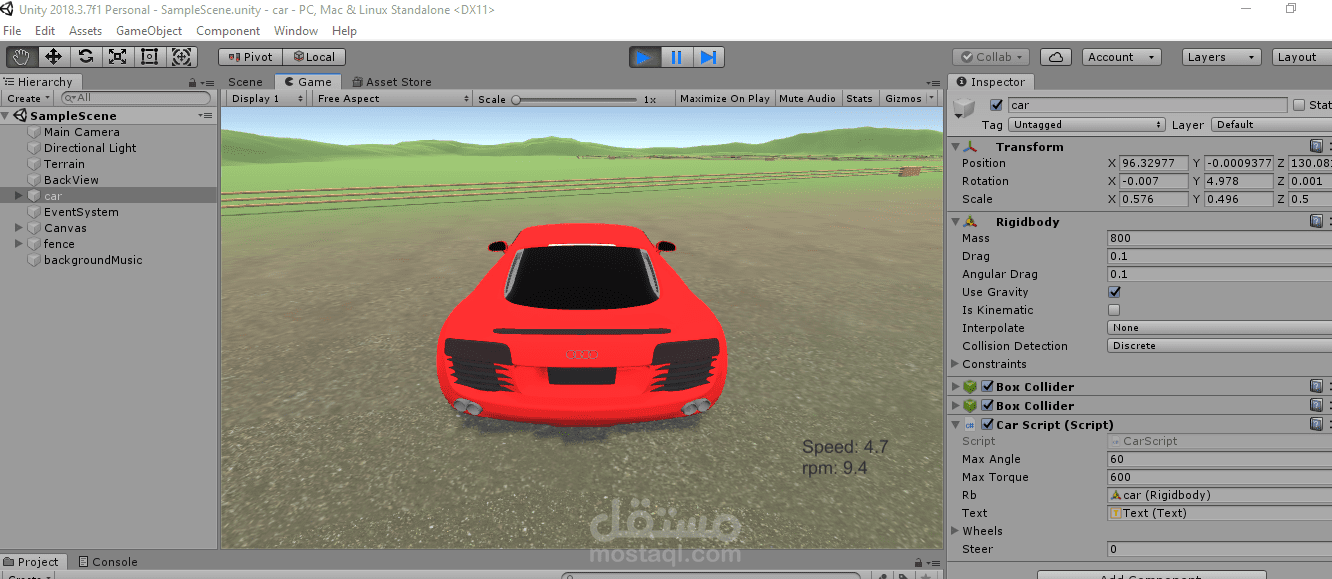Switch to the Asset Store tab

pos(392,82)
